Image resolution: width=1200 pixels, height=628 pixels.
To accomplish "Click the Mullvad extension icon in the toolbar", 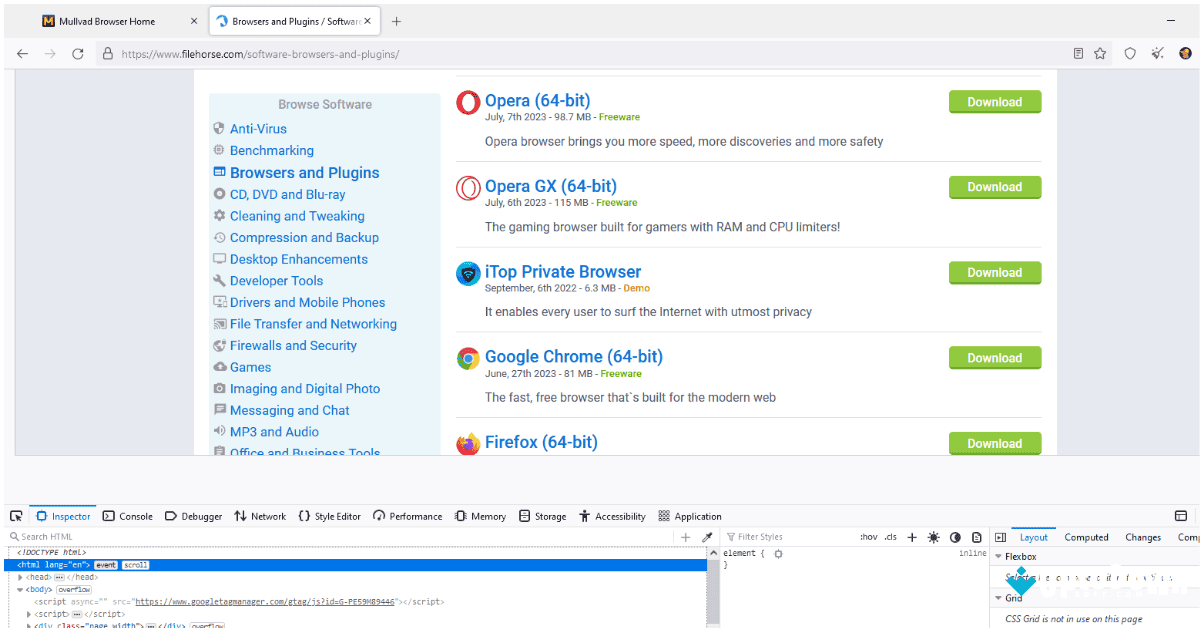I will 1186,52.
